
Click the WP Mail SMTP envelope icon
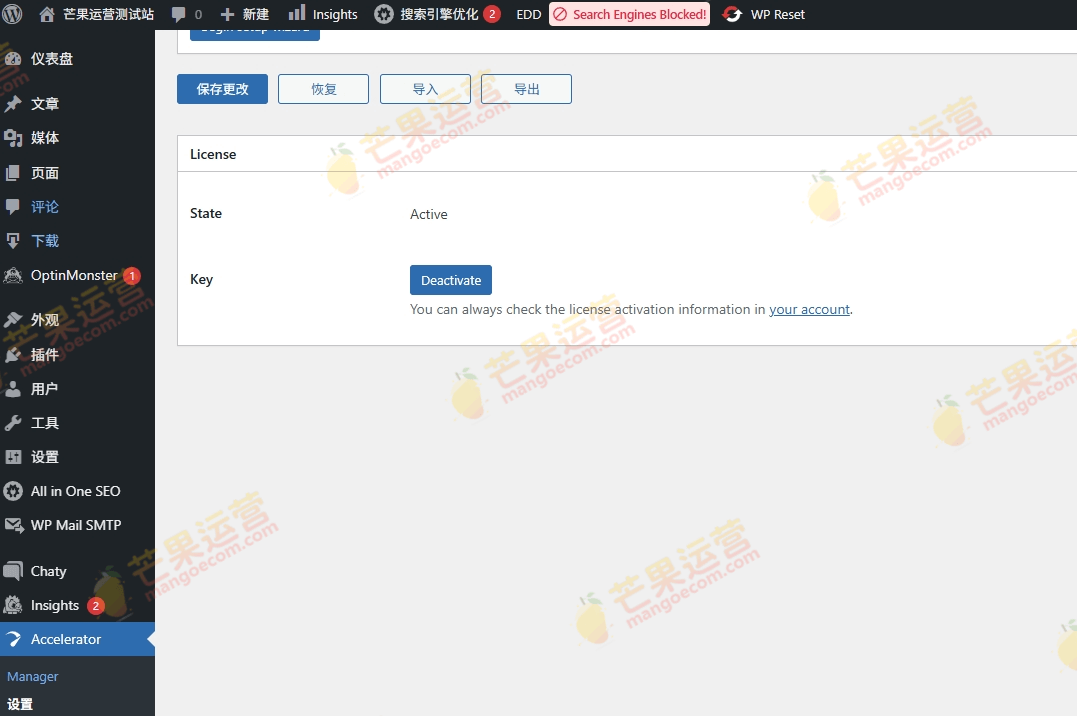tap(13, 525)
